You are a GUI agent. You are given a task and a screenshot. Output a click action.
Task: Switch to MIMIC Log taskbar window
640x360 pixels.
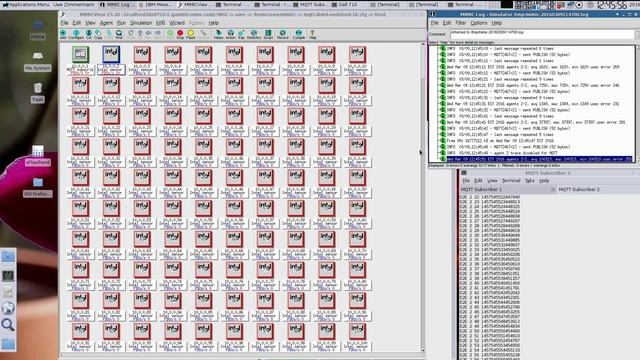tap(118, 4)
